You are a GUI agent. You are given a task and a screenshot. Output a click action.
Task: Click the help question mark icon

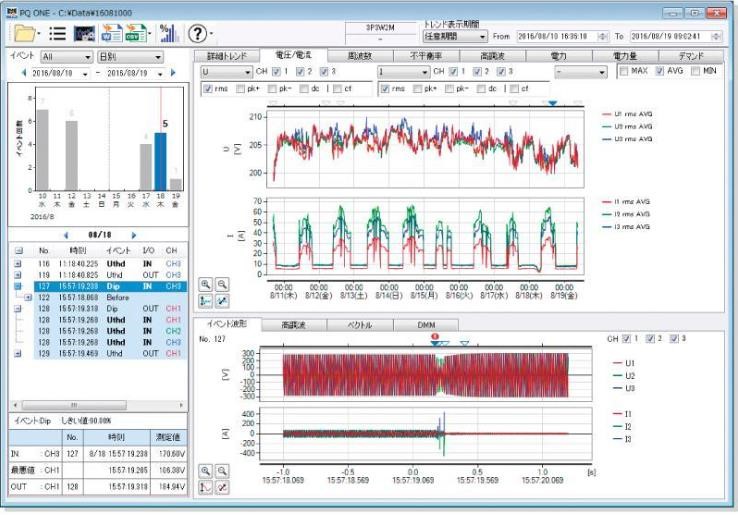[x=198, y=33]
